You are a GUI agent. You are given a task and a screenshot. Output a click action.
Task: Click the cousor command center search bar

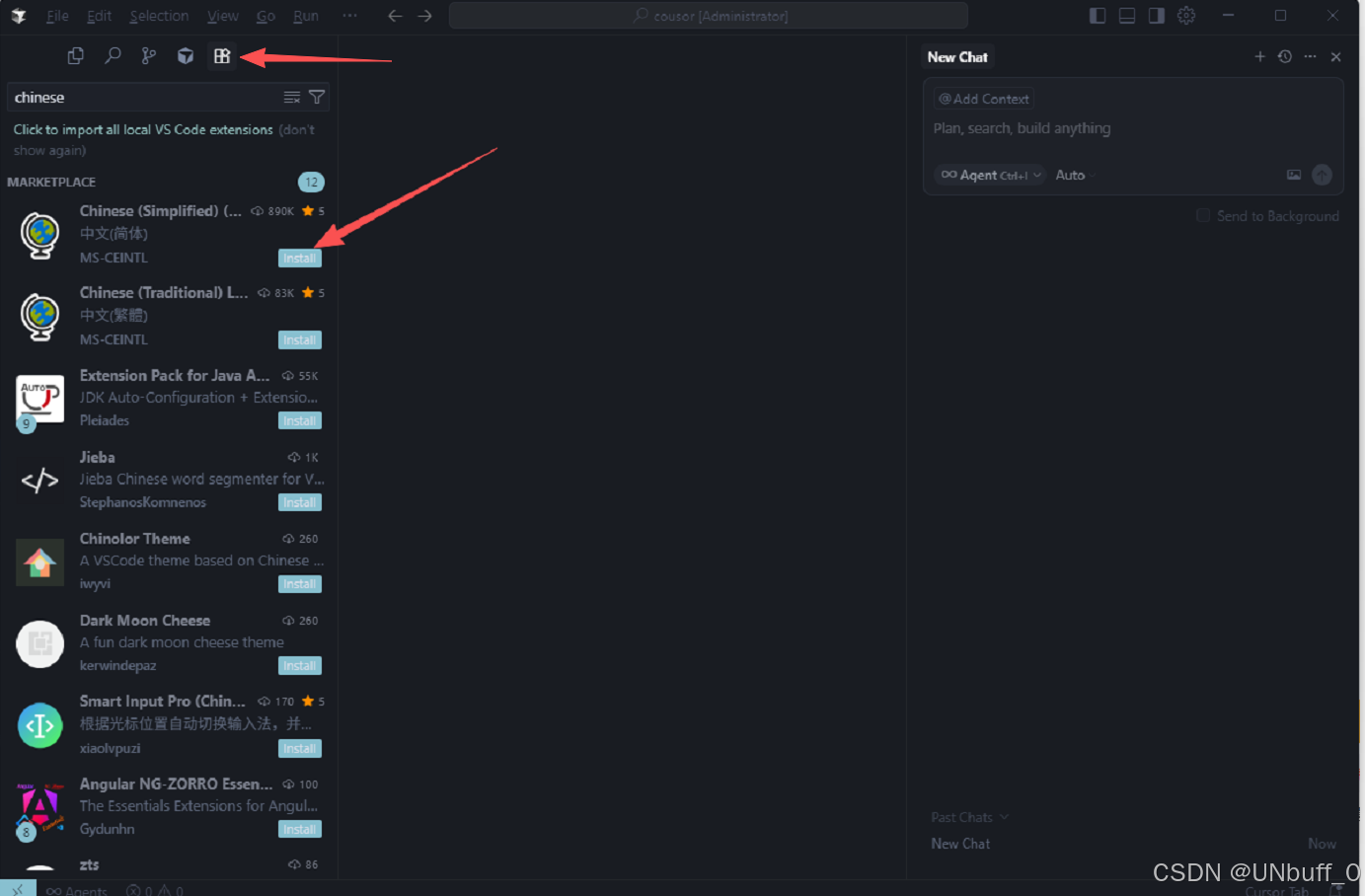pos(709,16)
